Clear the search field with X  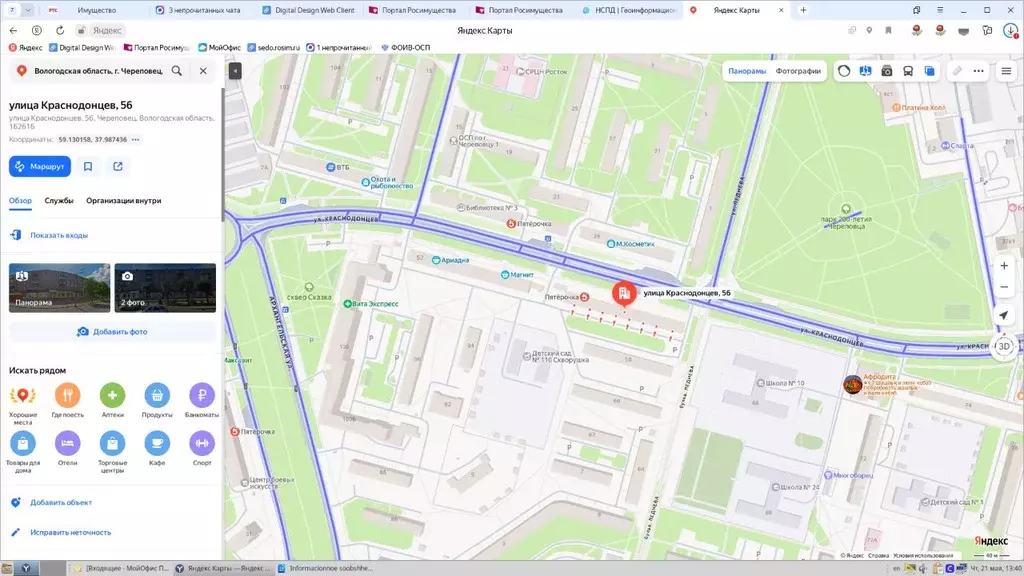(x=203, y=71)
